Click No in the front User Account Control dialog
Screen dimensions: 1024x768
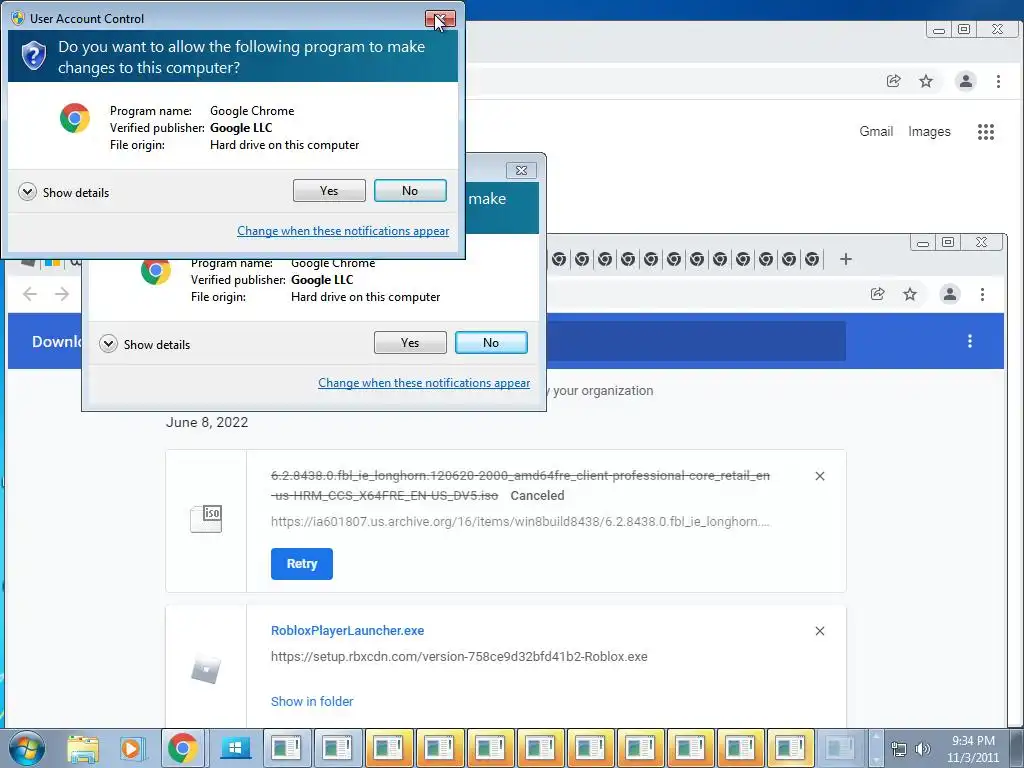click(410, 191)
